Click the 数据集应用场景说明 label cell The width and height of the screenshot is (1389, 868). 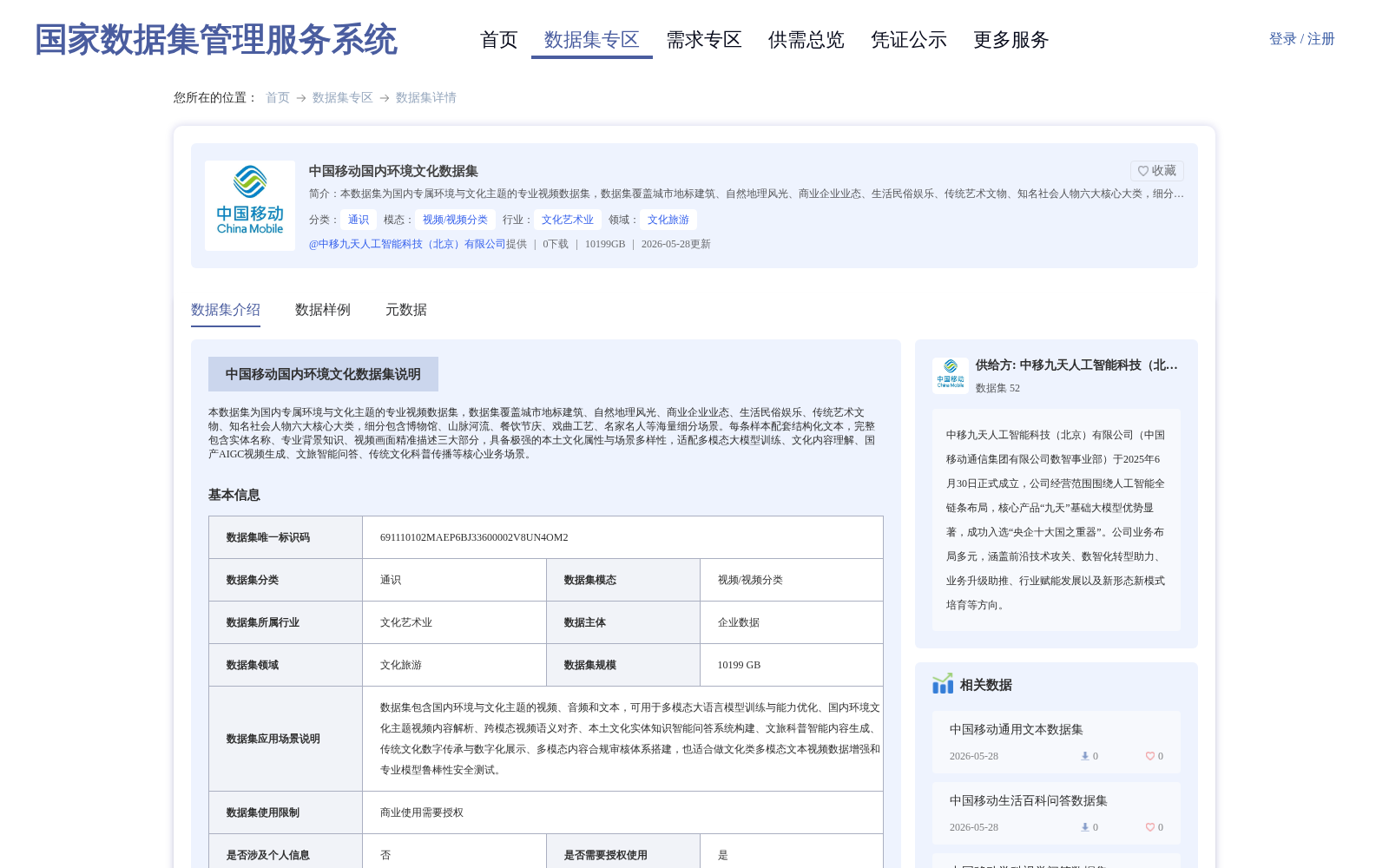click(286, 739)
